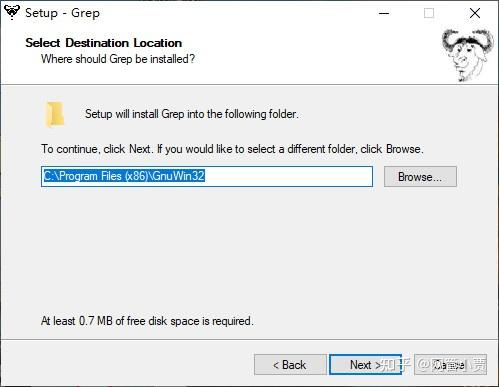Minimize the Setup - Grep window

(384, 13)
